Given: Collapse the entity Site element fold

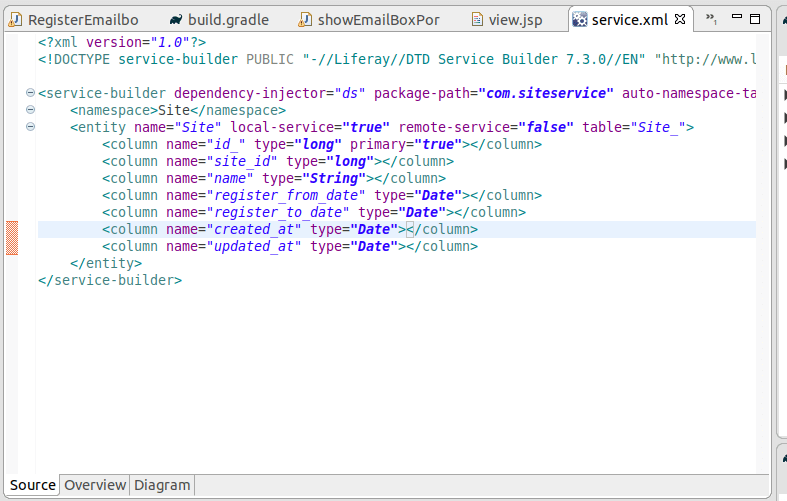Looking at the screenshot, I should 30,127.
